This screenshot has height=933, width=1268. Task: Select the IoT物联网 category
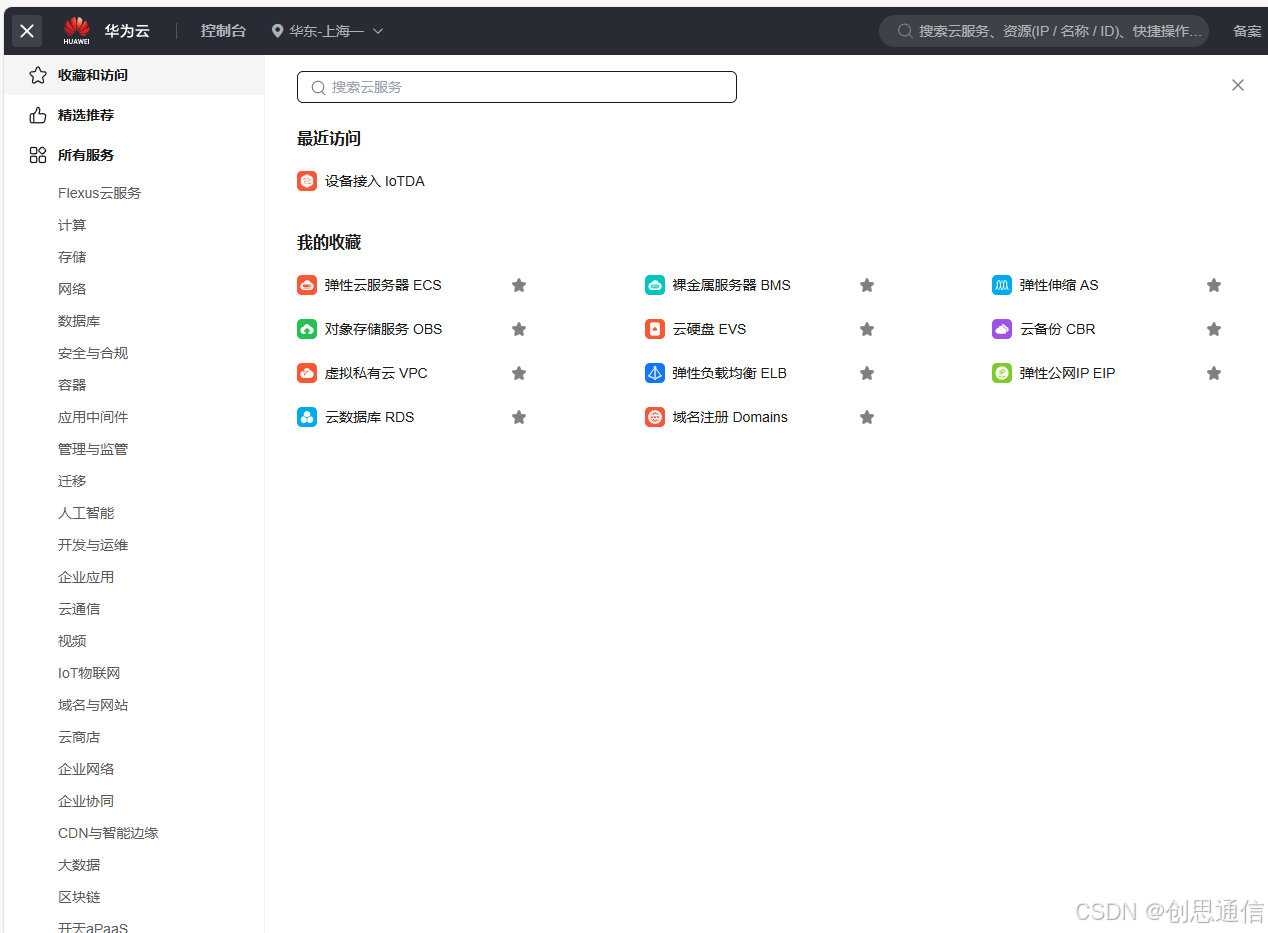tap(89, 673)
